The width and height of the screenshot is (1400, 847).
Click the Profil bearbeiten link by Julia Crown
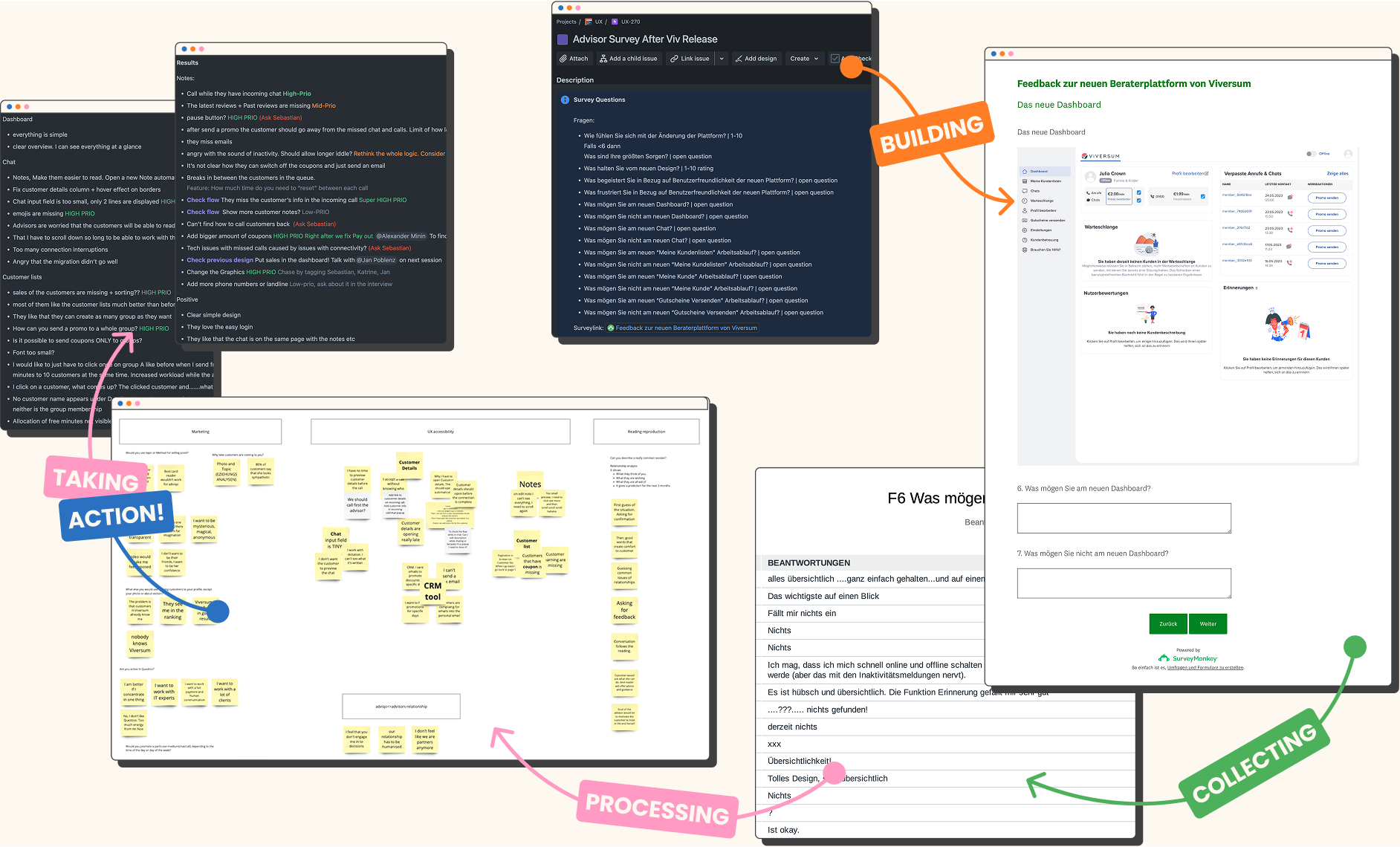1190,173
